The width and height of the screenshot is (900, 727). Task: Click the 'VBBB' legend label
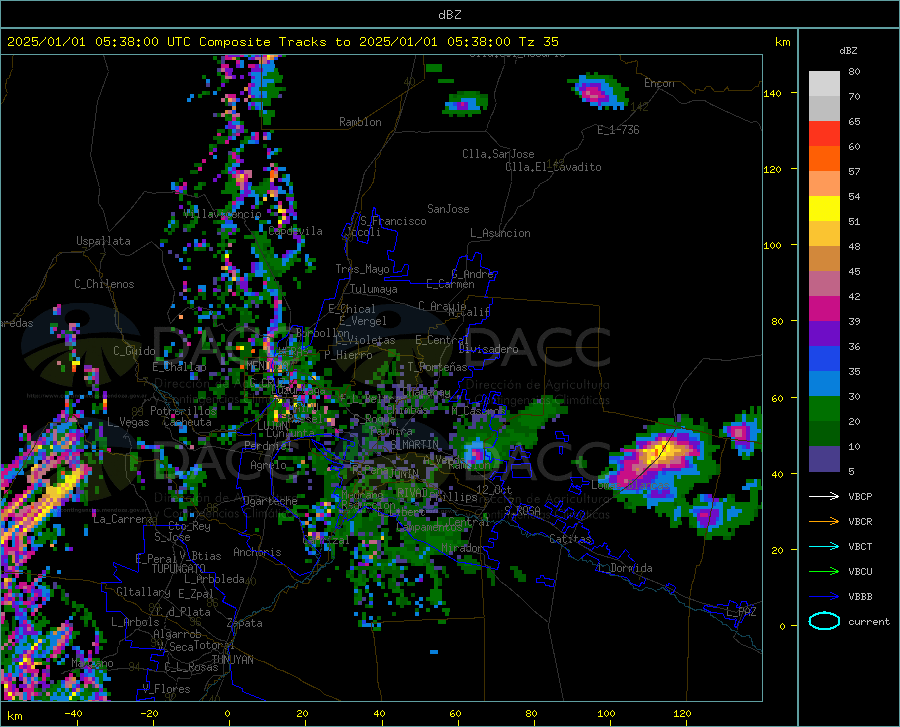tap(860, 596)
